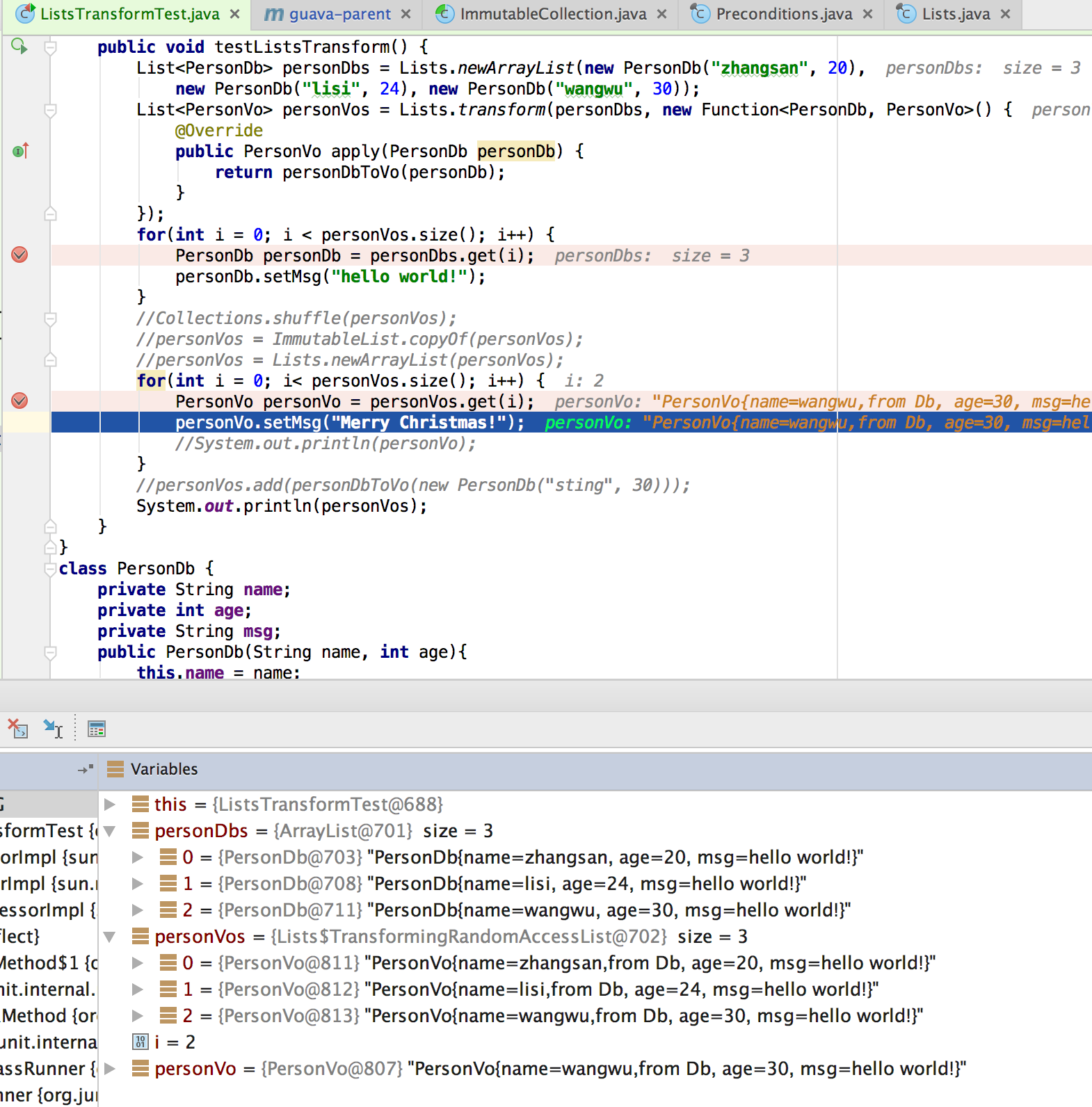
Task: Click the run to cursor icon
Action: 53,729
